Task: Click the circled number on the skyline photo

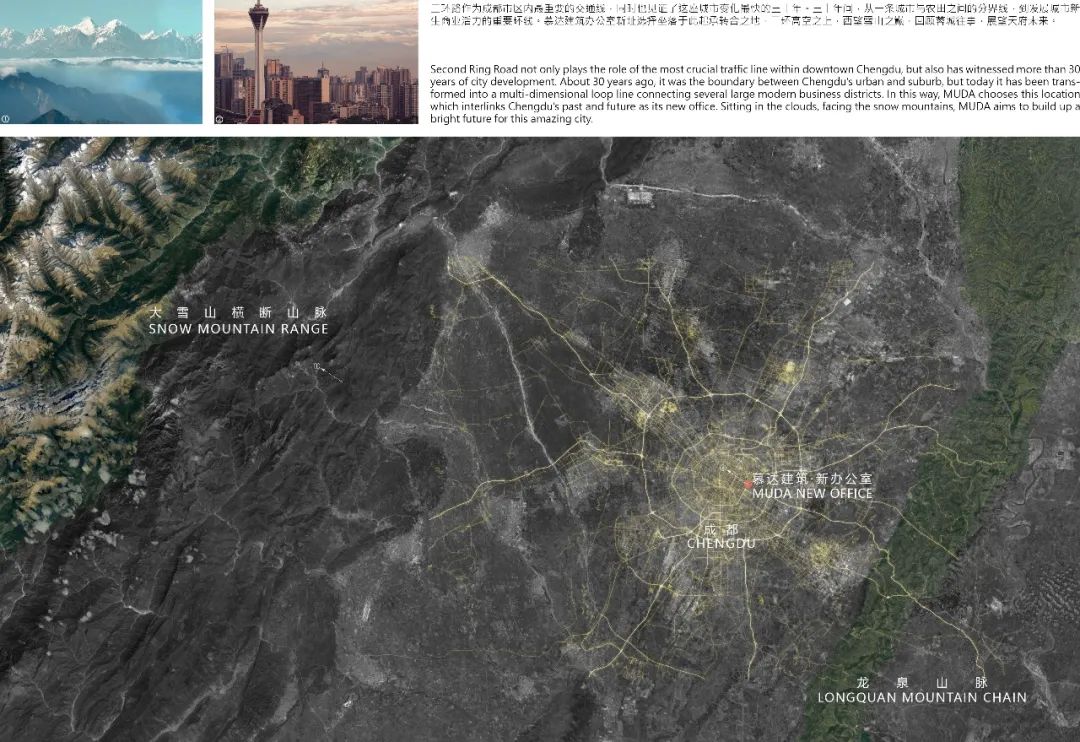Action: (x=219, y=118)
